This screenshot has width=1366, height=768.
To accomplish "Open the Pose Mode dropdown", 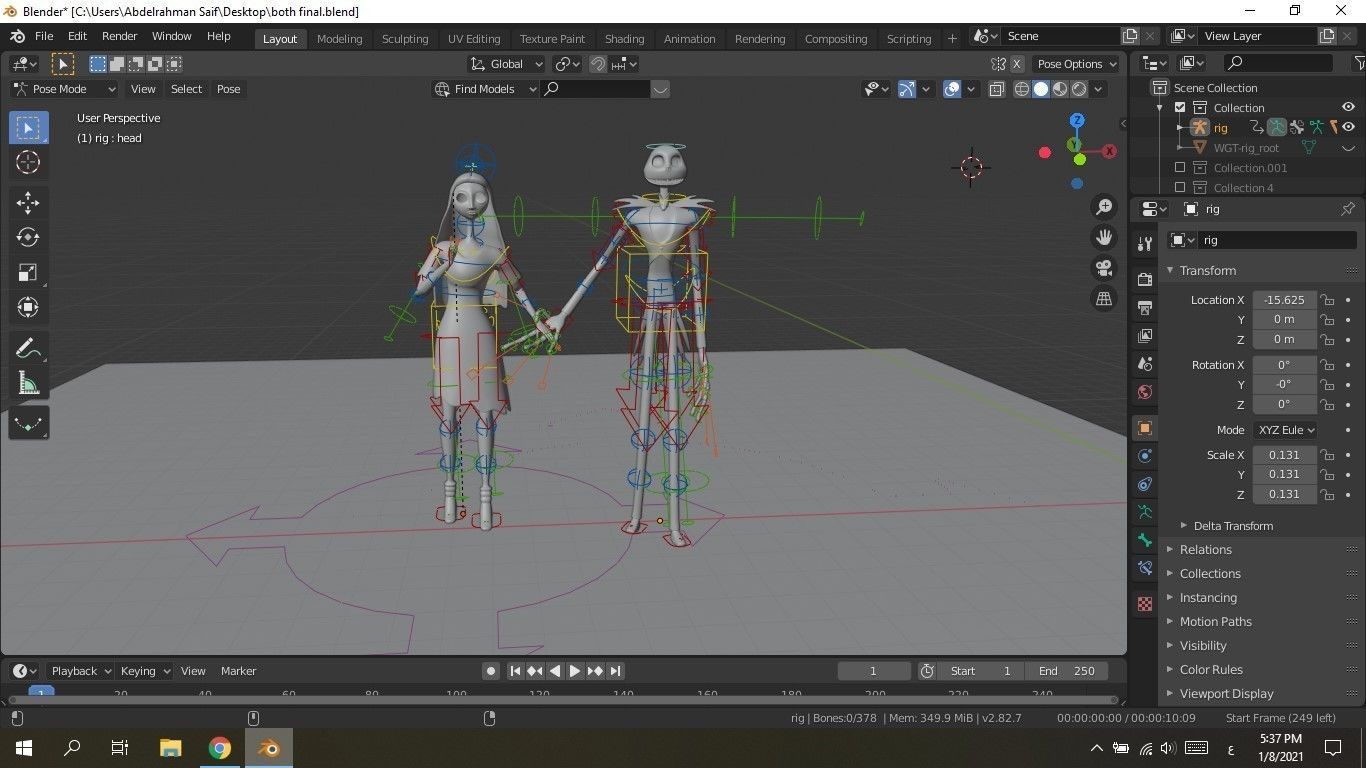I will coord(64,89).
